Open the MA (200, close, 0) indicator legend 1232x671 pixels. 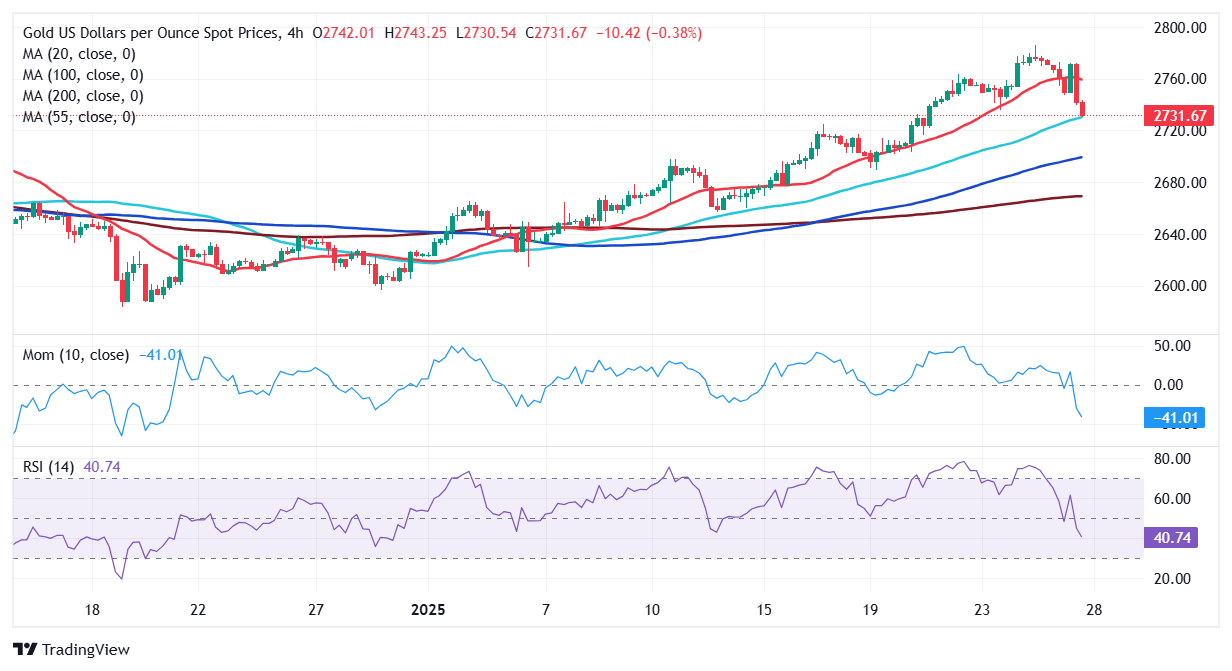pos(83,96)
